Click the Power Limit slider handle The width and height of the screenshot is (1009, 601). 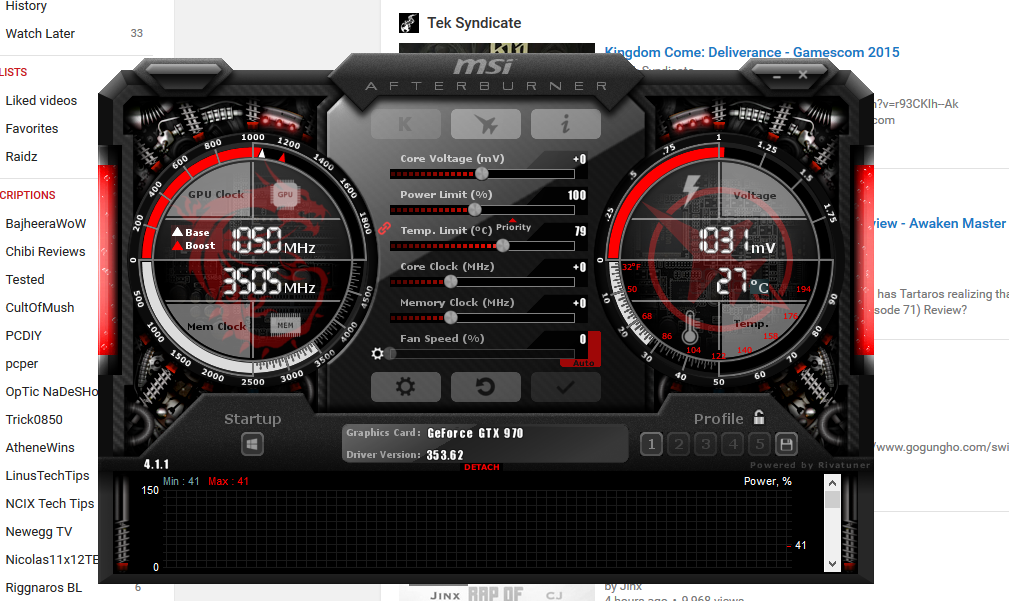475,210
